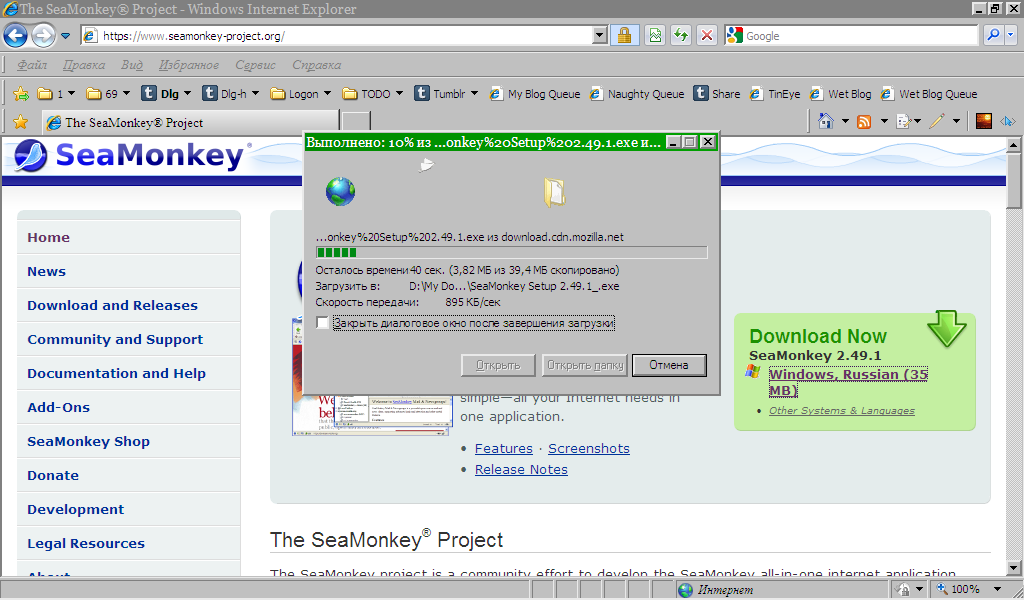Image resolution: width=1024 pixels, height=600 pixels.
Task: Click the blue cursor chevron icon in the command bar
Action: (x=1008, y=121)
